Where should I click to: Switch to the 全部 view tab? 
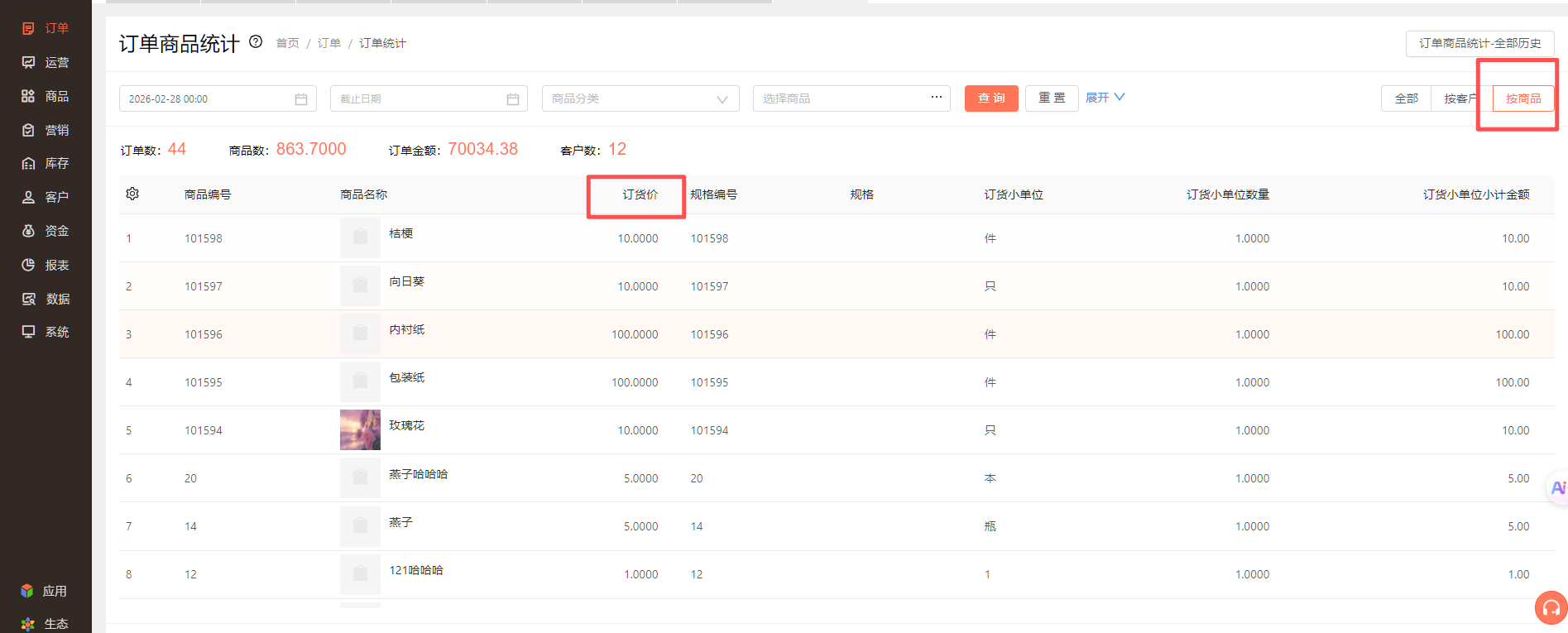1407,98
